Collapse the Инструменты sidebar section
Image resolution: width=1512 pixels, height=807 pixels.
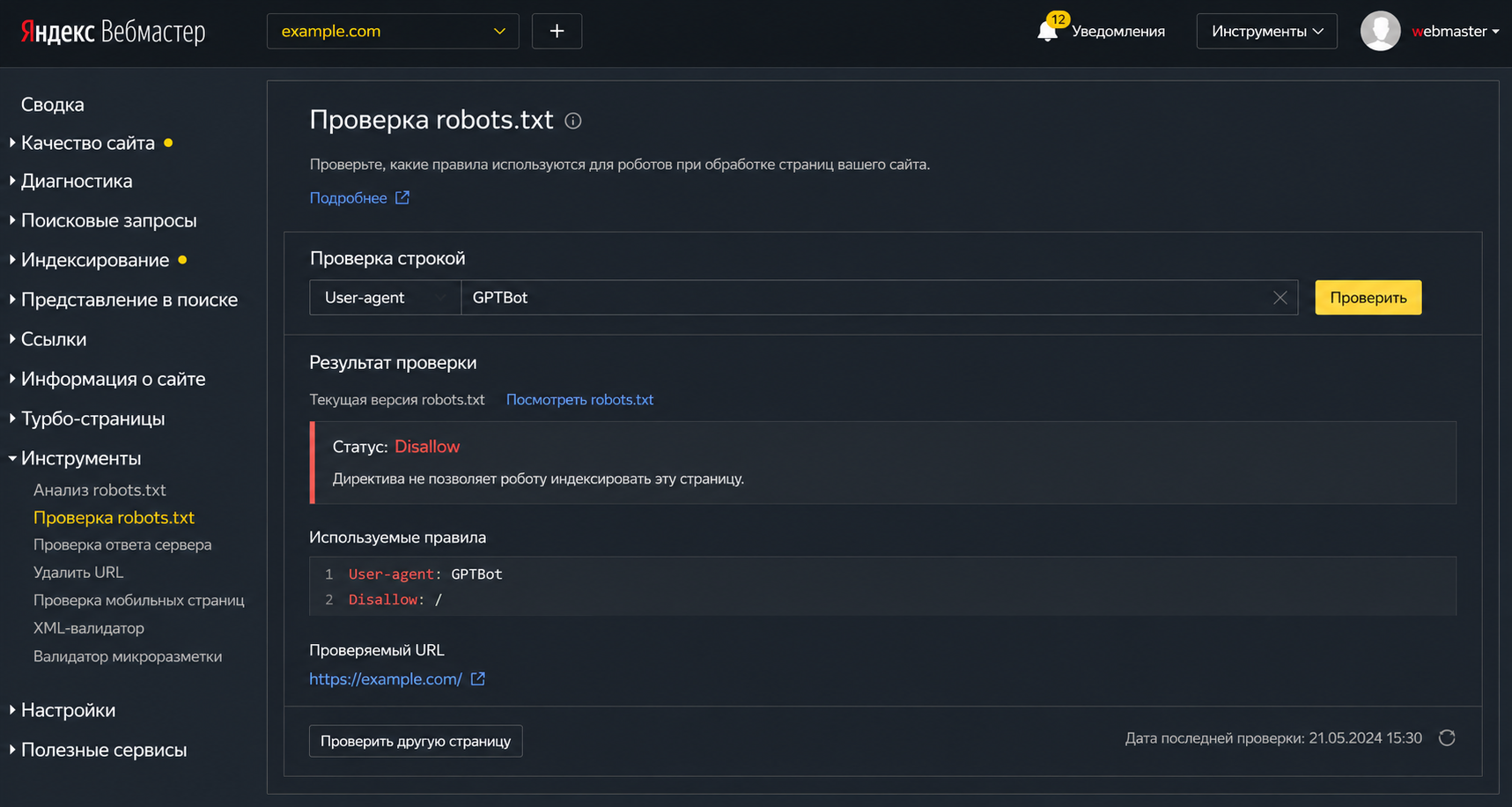[81, 458]
